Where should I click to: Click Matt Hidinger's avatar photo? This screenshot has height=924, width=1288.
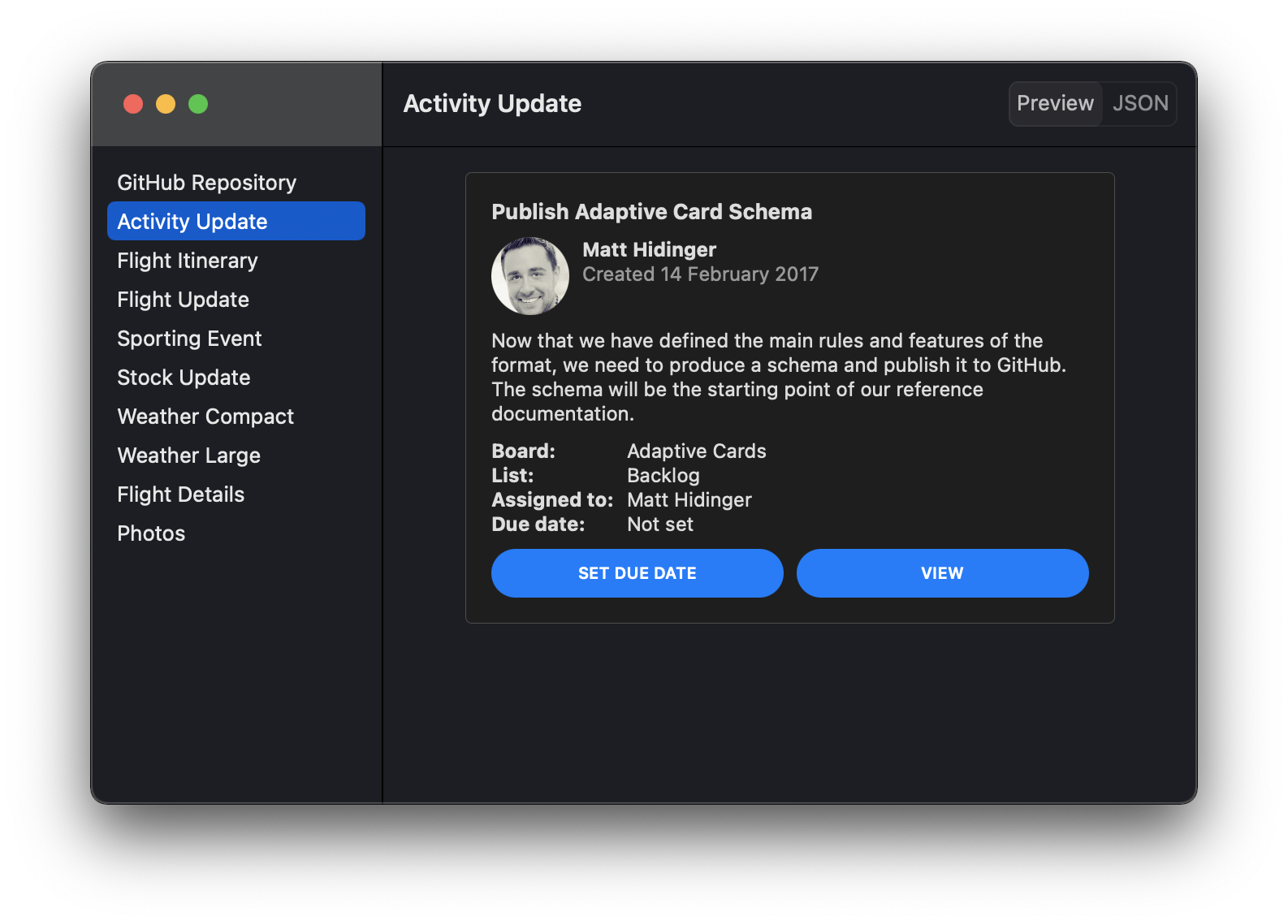tap(530, 276)
